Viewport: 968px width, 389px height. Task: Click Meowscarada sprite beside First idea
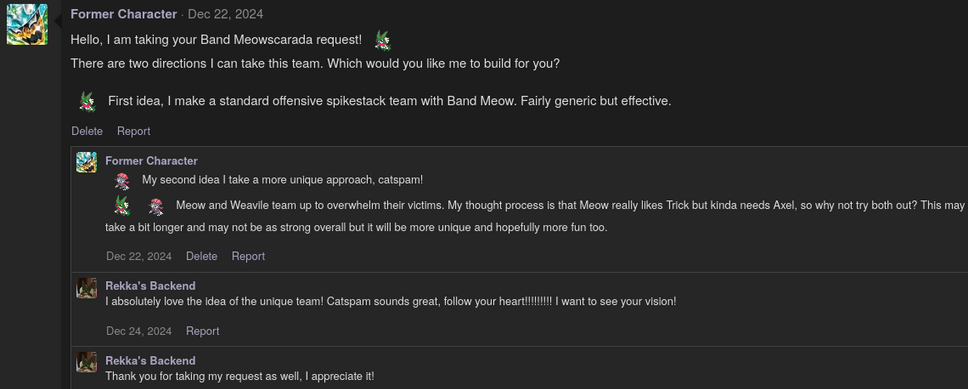(x=88, y=101)
